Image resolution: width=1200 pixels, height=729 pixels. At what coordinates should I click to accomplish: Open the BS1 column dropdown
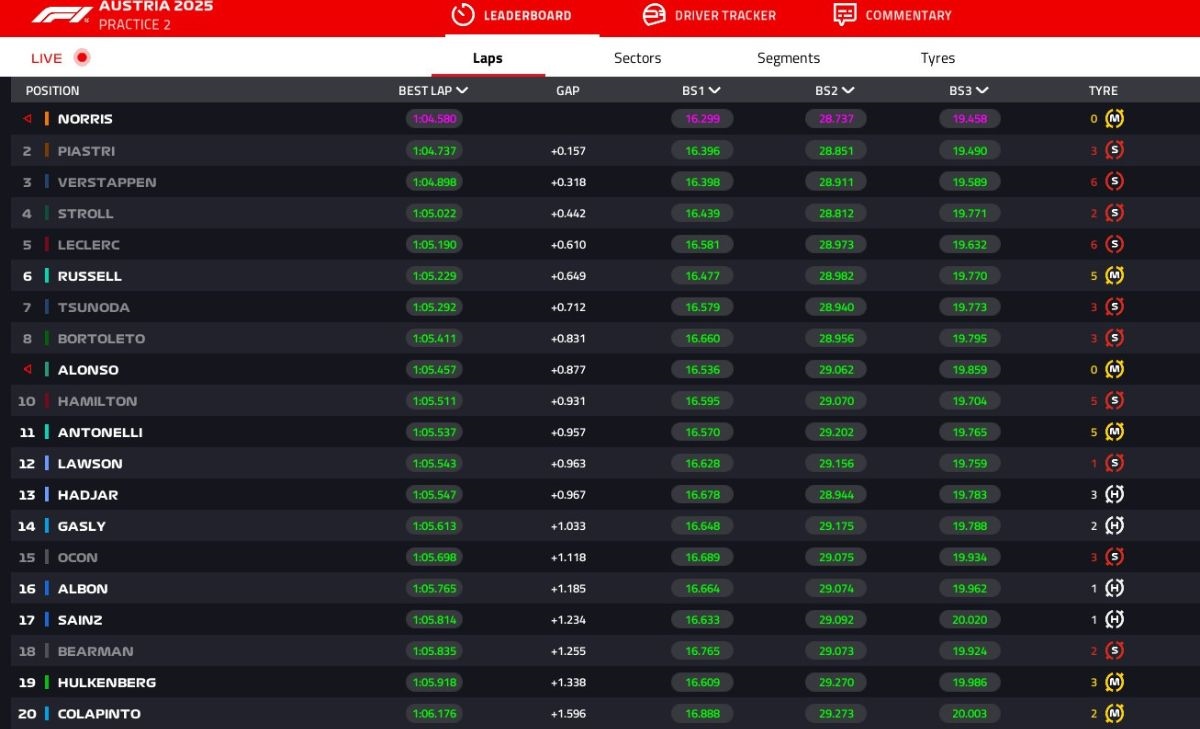click(714, 91)
